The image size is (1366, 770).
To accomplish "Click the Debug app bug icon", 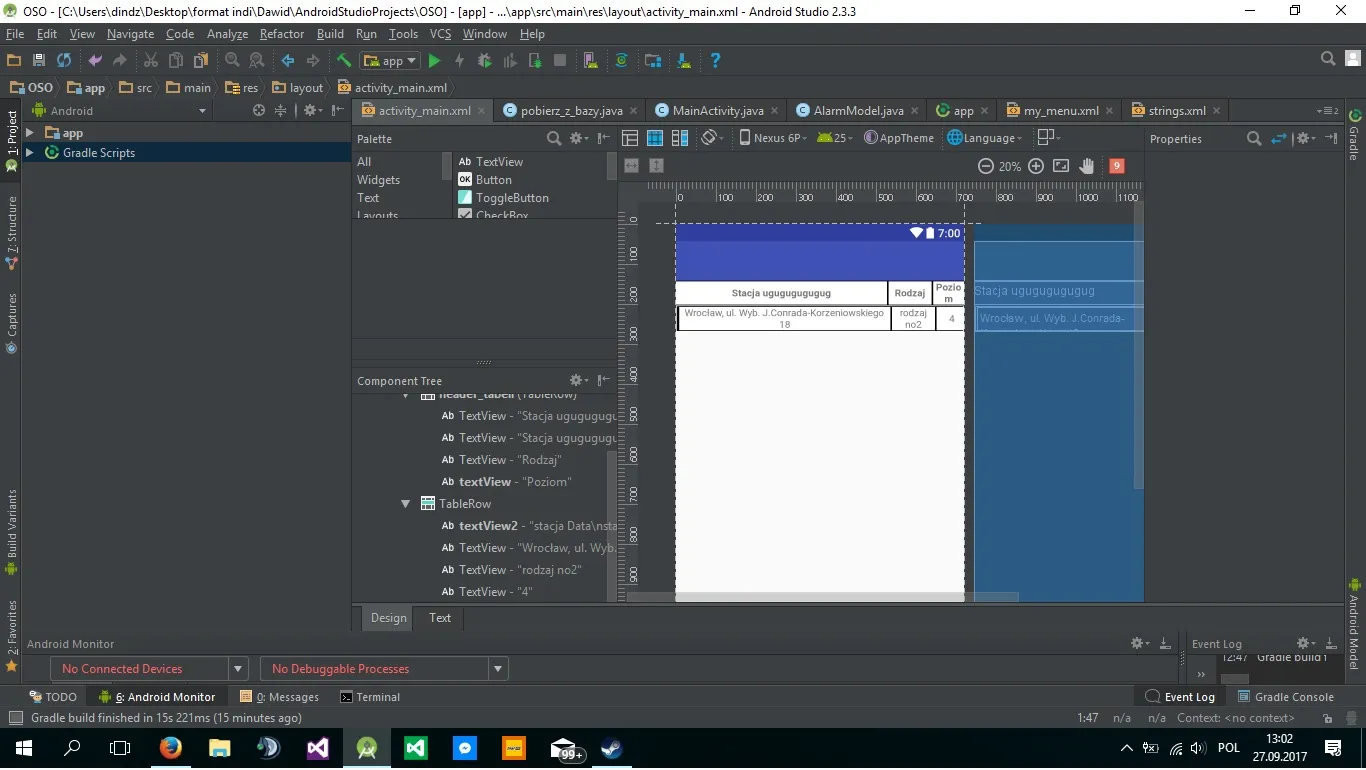I will 485,61.
